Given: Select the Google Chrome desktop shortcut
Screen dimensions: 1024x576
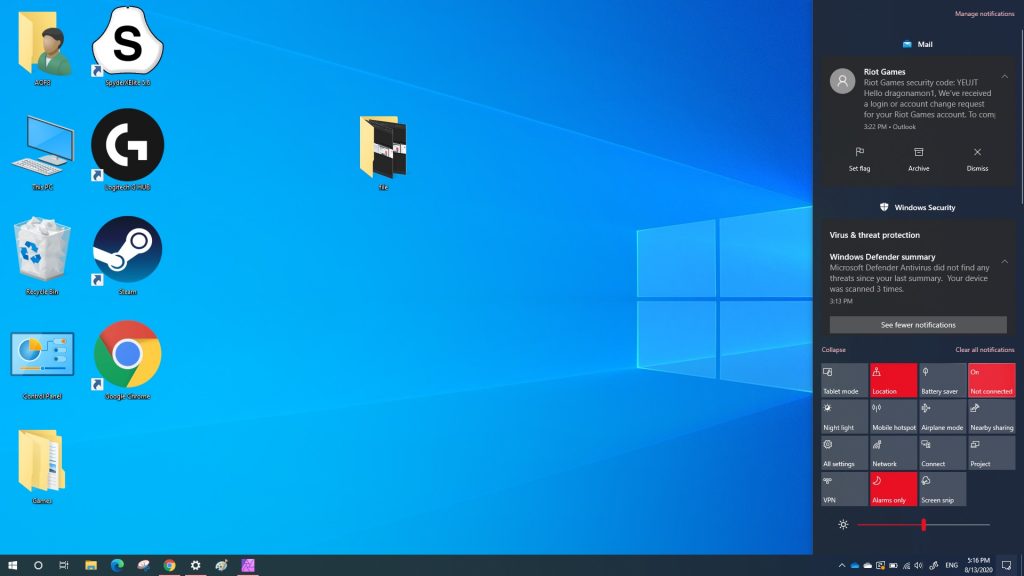Looking at the screenshot, I should coord(127,360).
